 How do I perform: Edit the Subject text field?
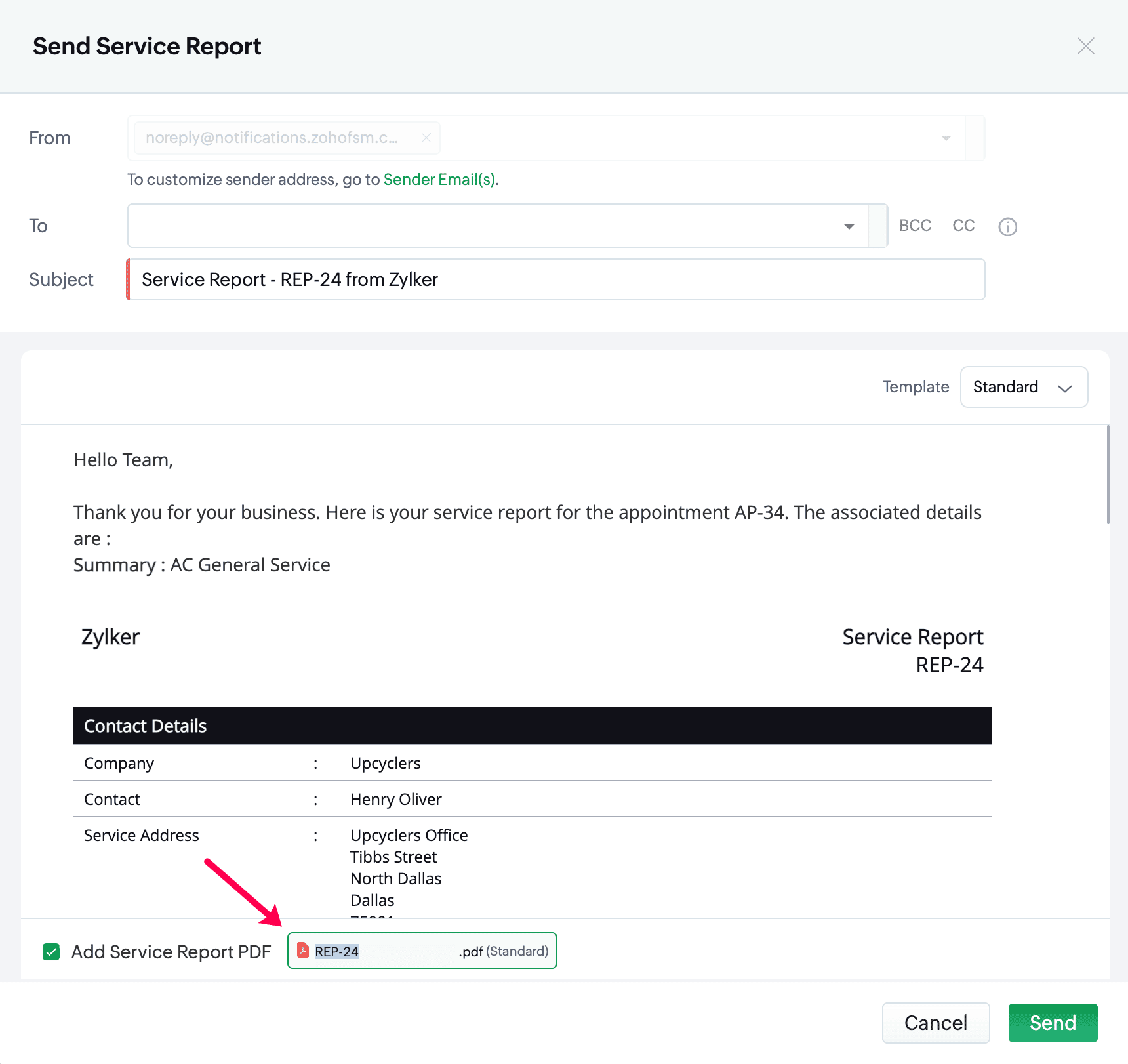point(556,279)
